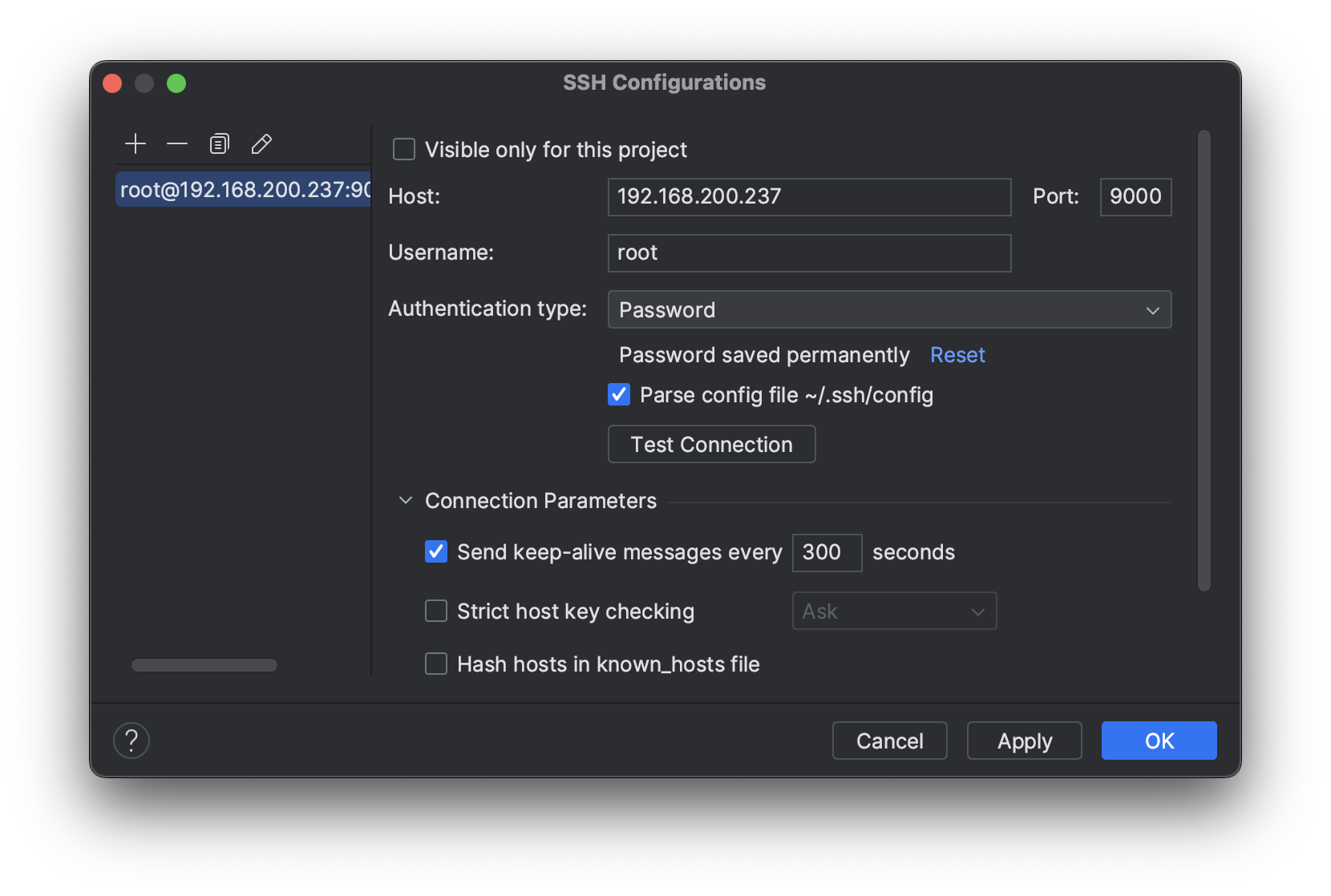Click the Reset password link
This screenshot has width=1331, height=896.
tap(957, 355)
